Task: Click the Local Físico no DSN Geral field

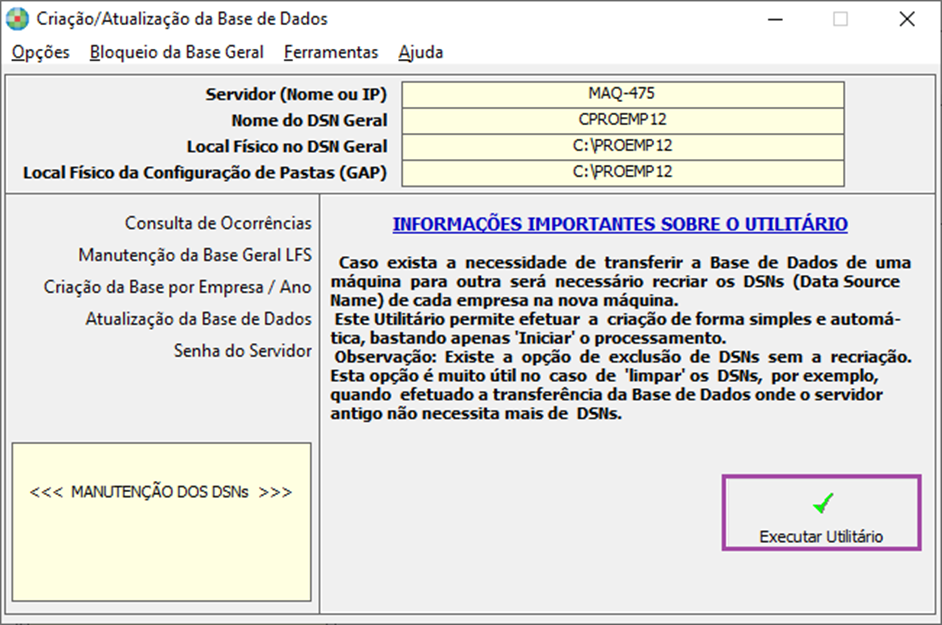Action: point(622,146)
